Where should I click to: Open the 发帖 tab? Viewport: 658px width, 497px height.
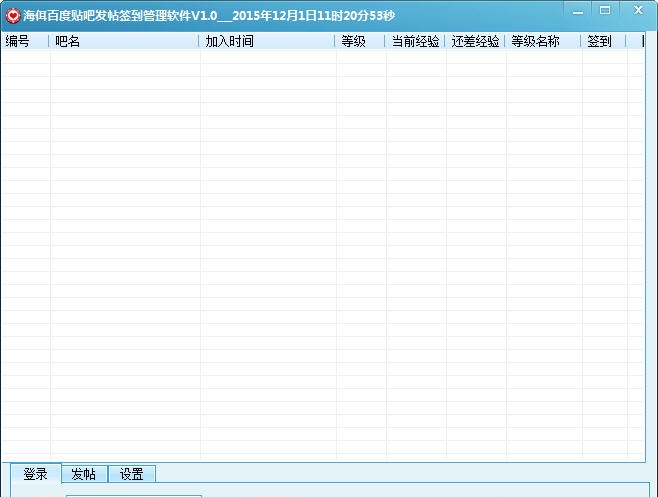(x=84, y=474)
